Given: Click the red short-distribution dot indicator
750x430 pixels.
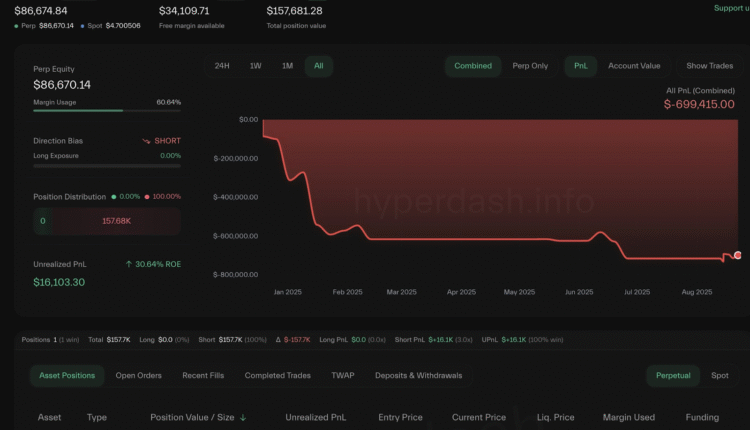Looking at the screenshot, I should tap(147, 197).
